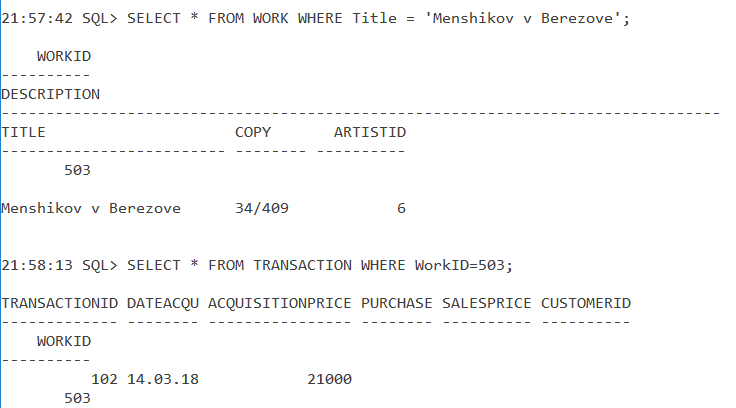Click the TITLE column header

(x=24, y=132)
